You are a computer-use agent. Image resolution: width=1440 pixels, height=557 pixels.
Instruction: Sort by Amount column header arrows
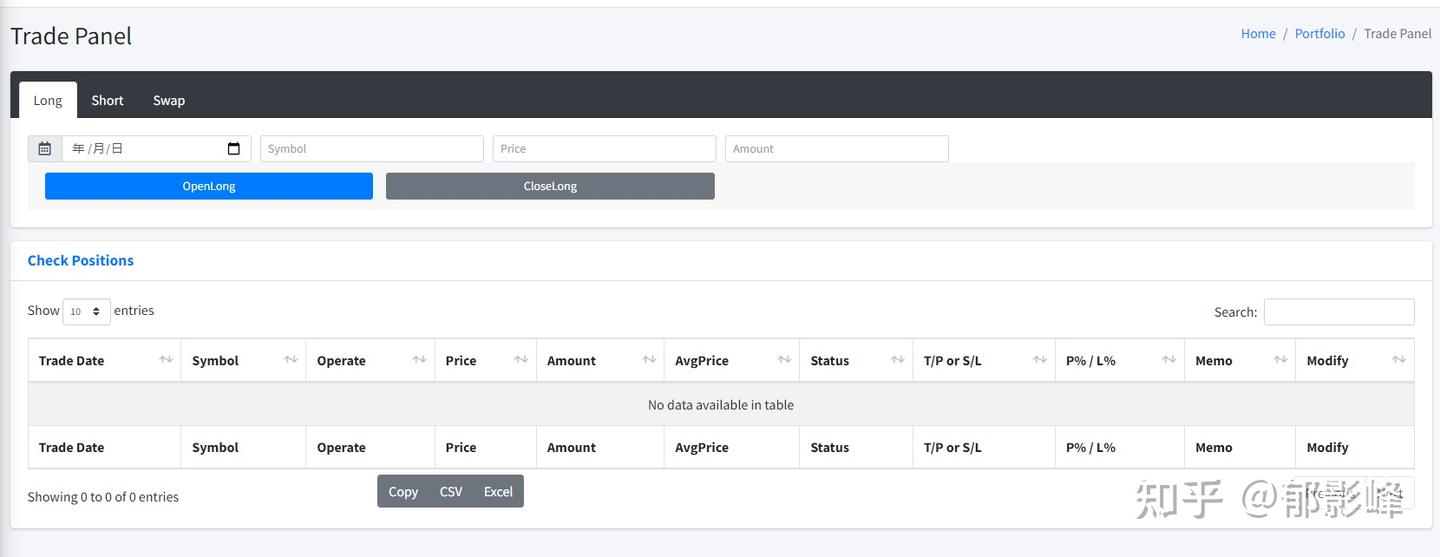[649, 360]
